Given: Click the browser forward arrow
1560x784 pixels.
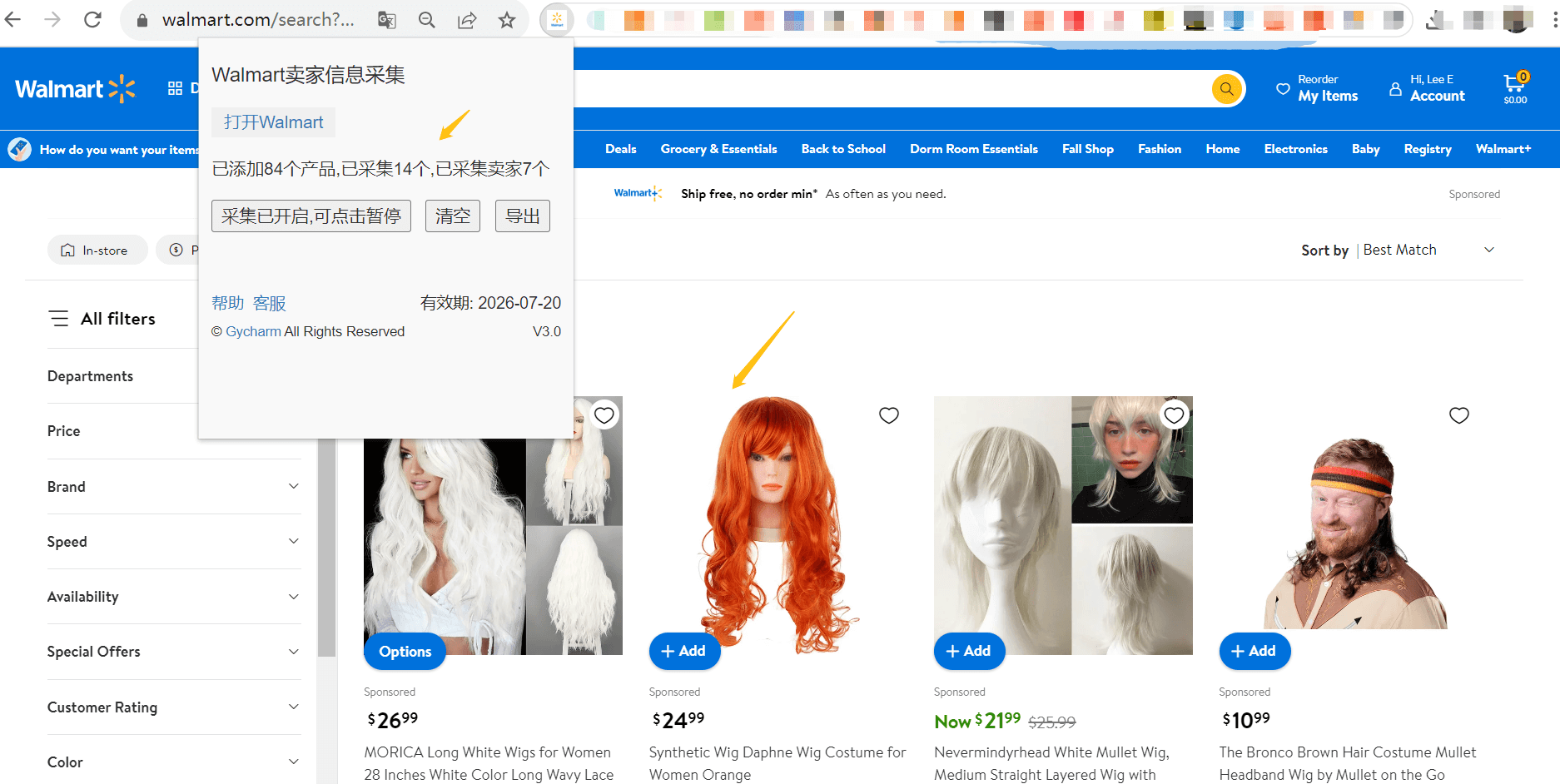Looking at the screenshot, I should coord(52,19).
